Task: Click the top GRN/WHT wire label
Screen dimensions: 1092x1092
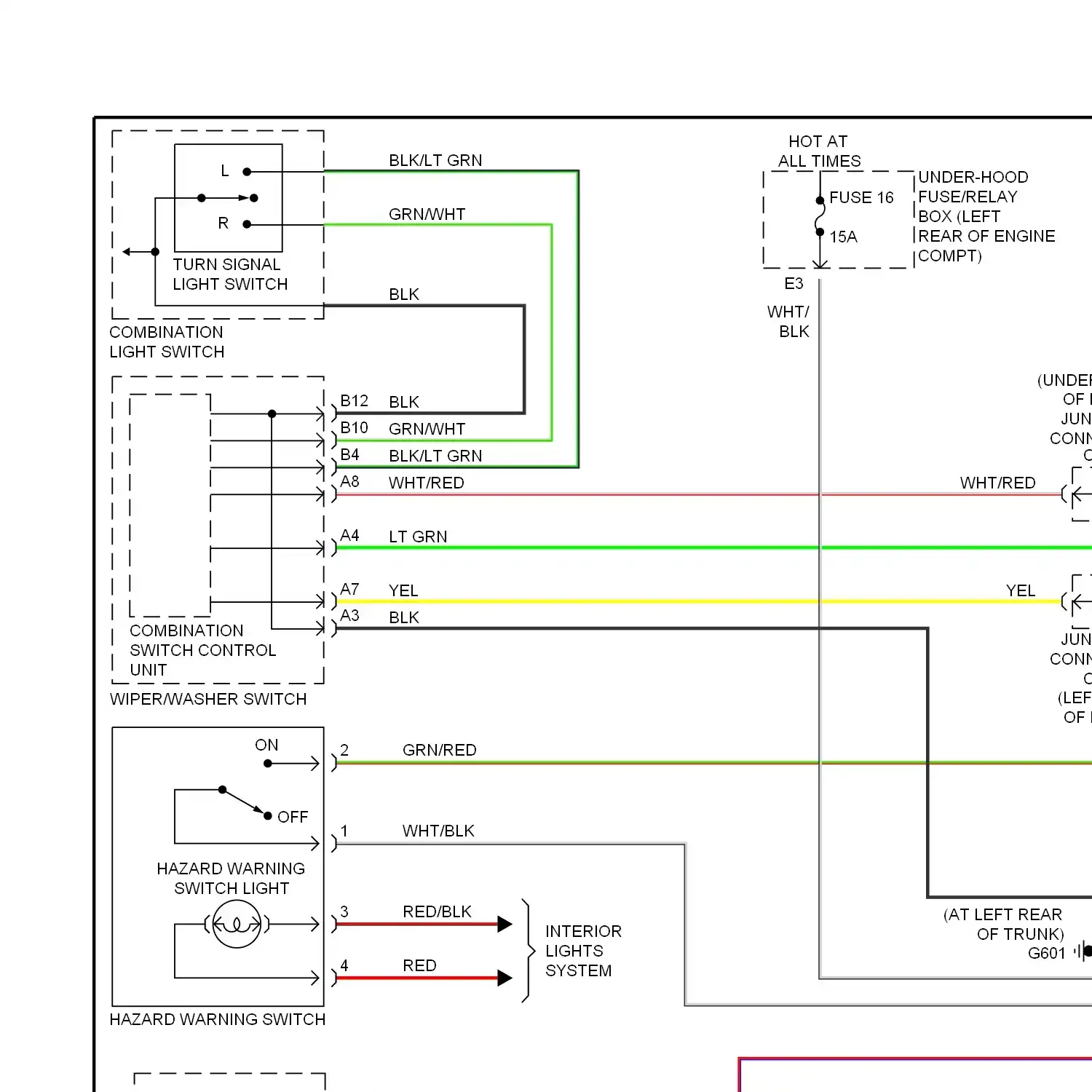Action: coord(427,214)
